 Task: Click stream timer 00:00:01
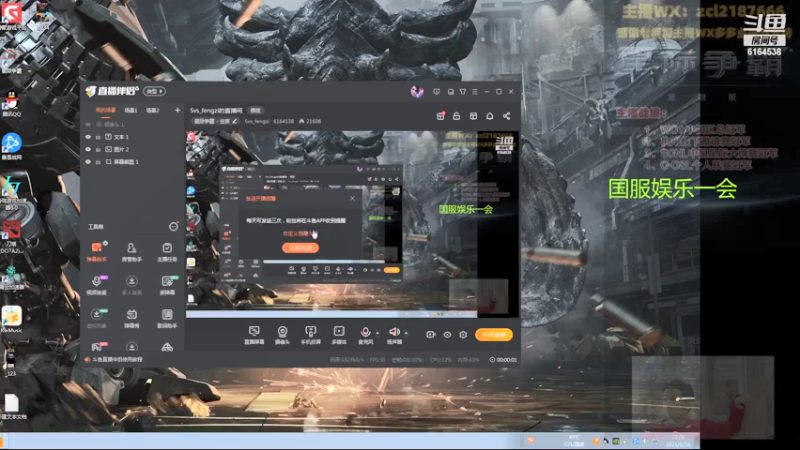click(x=503, y=360)
